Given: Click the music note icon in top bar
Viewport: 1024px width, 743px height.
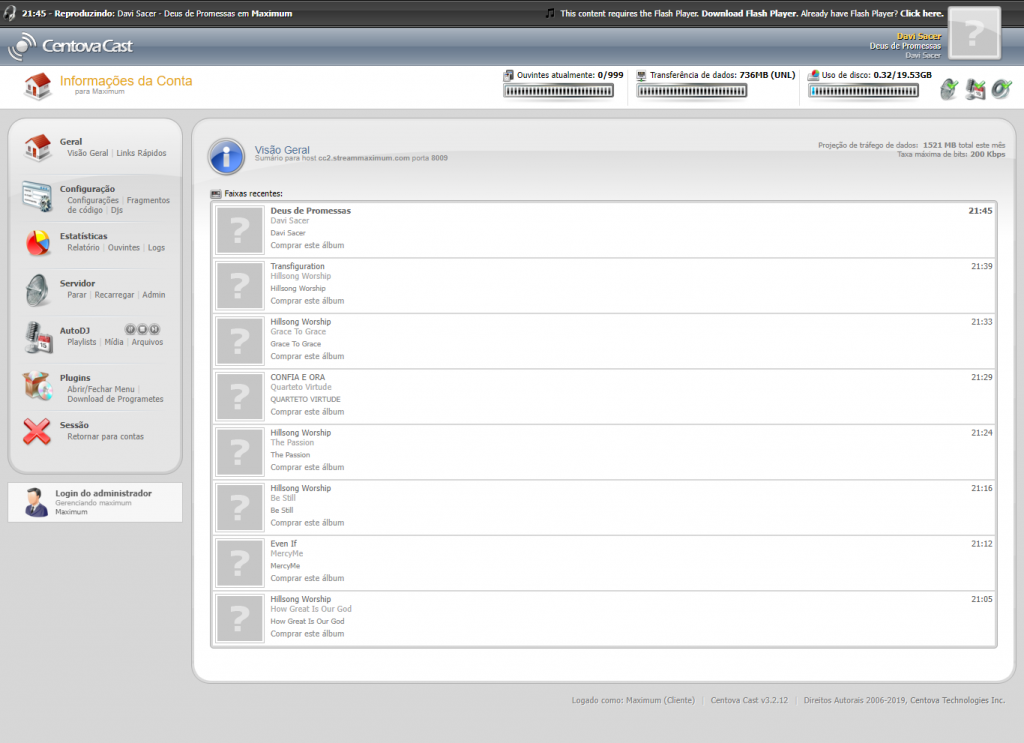Looking at the screenshot, I should tap(550, 13).
